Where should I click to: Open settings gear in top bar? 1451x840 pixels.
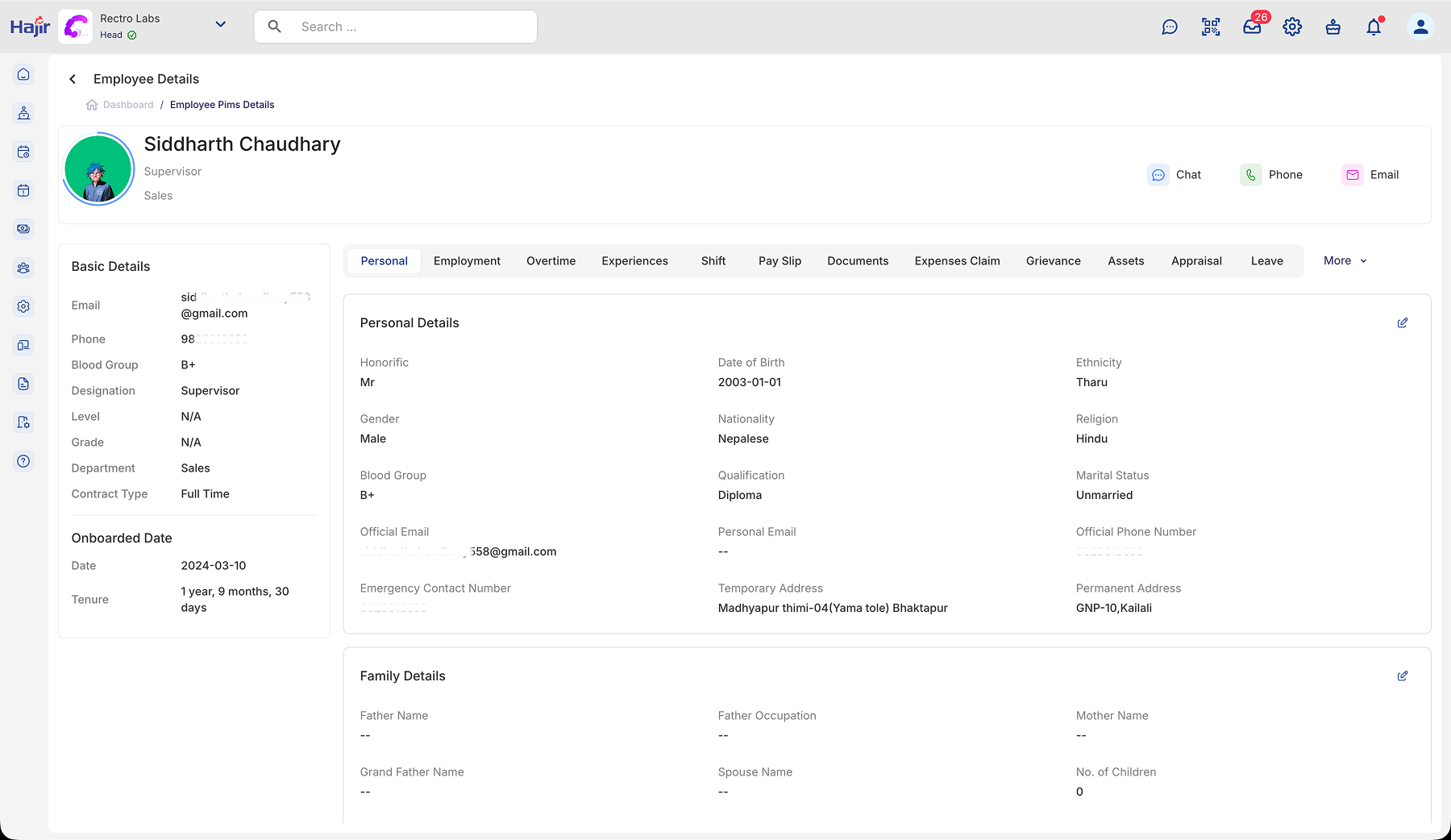pyautogui.click(x=1292, y=27)
